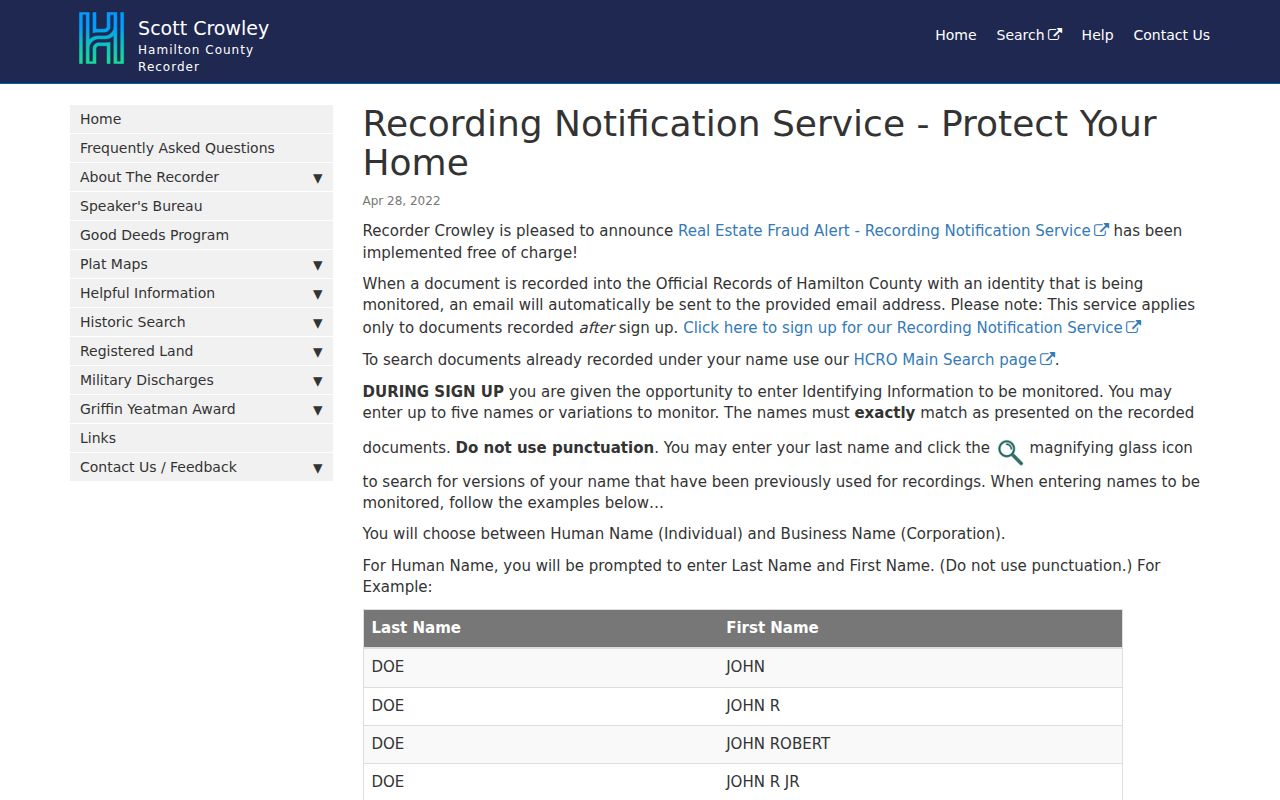Image resolution: width=1280 pixels, height=800 pixels.
Task: Expand the About The Recorder submenu arrow
Action: tap(317, 178)
